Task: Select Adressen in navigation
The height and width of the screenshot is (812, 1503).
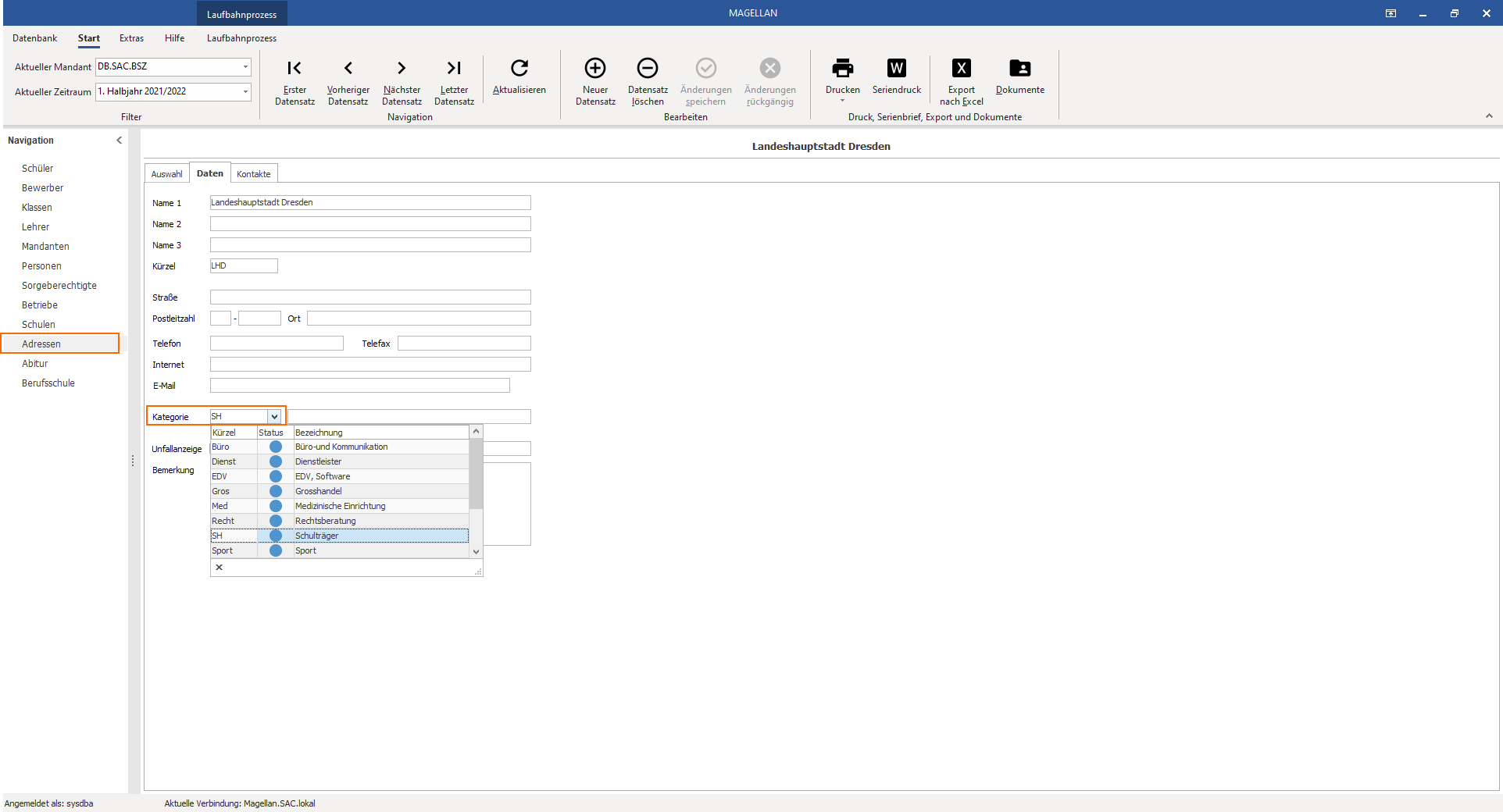Action: point(60,344)
